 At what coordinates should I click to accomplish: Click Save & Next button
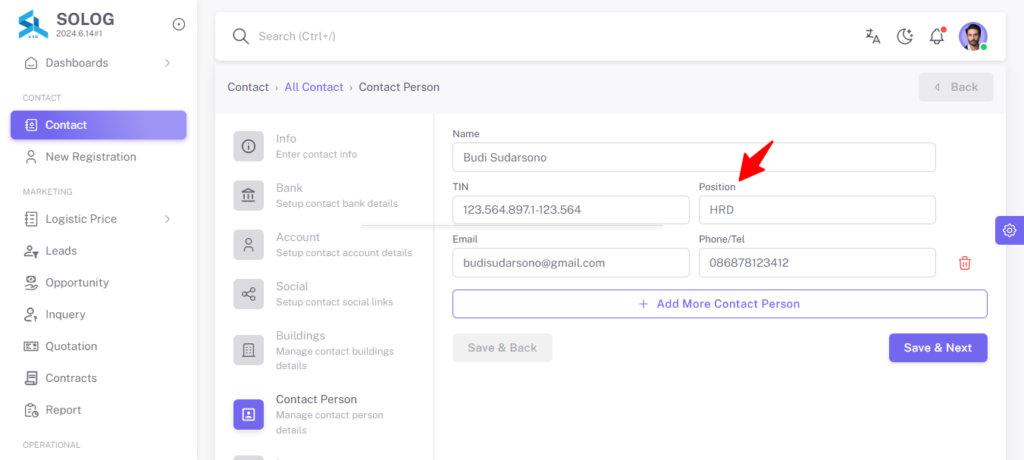[938, 348]
